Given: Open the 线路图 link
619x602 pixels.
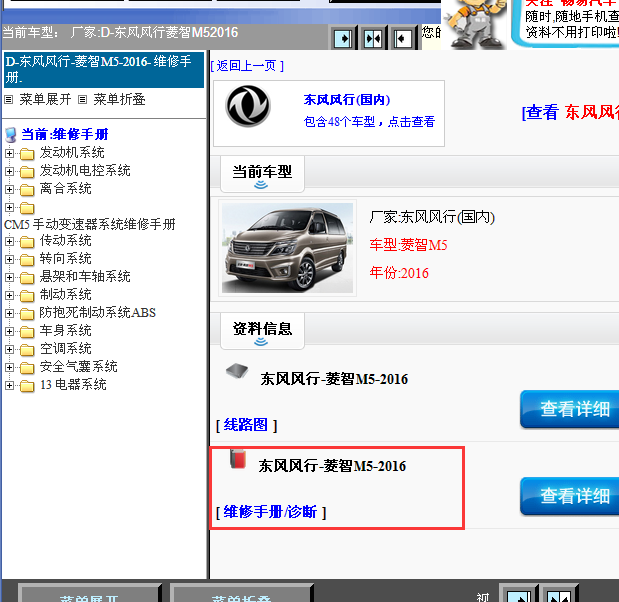Looking at the screenshot, I should [x=246, y=425].
